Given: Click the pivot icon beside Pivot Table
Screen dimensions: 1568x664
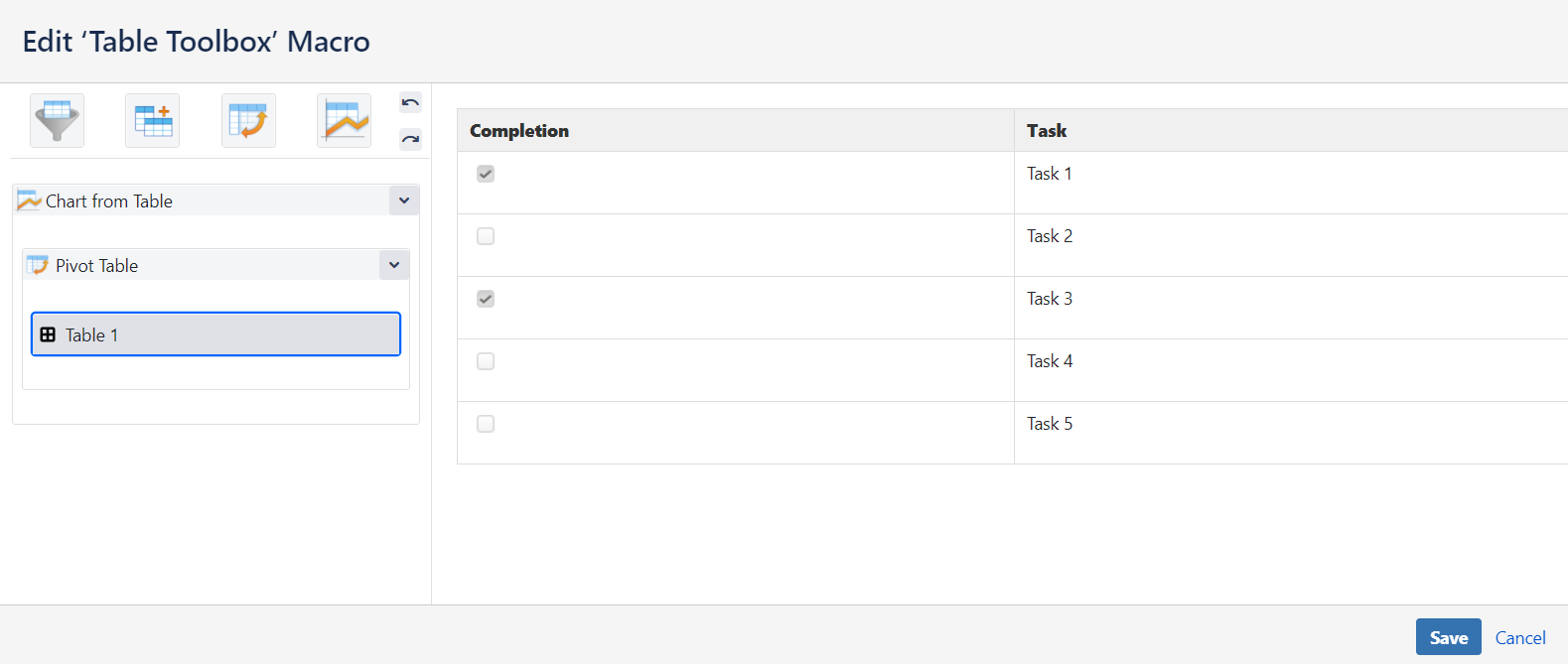Looking at the screenshot, I should click(38, 264).
